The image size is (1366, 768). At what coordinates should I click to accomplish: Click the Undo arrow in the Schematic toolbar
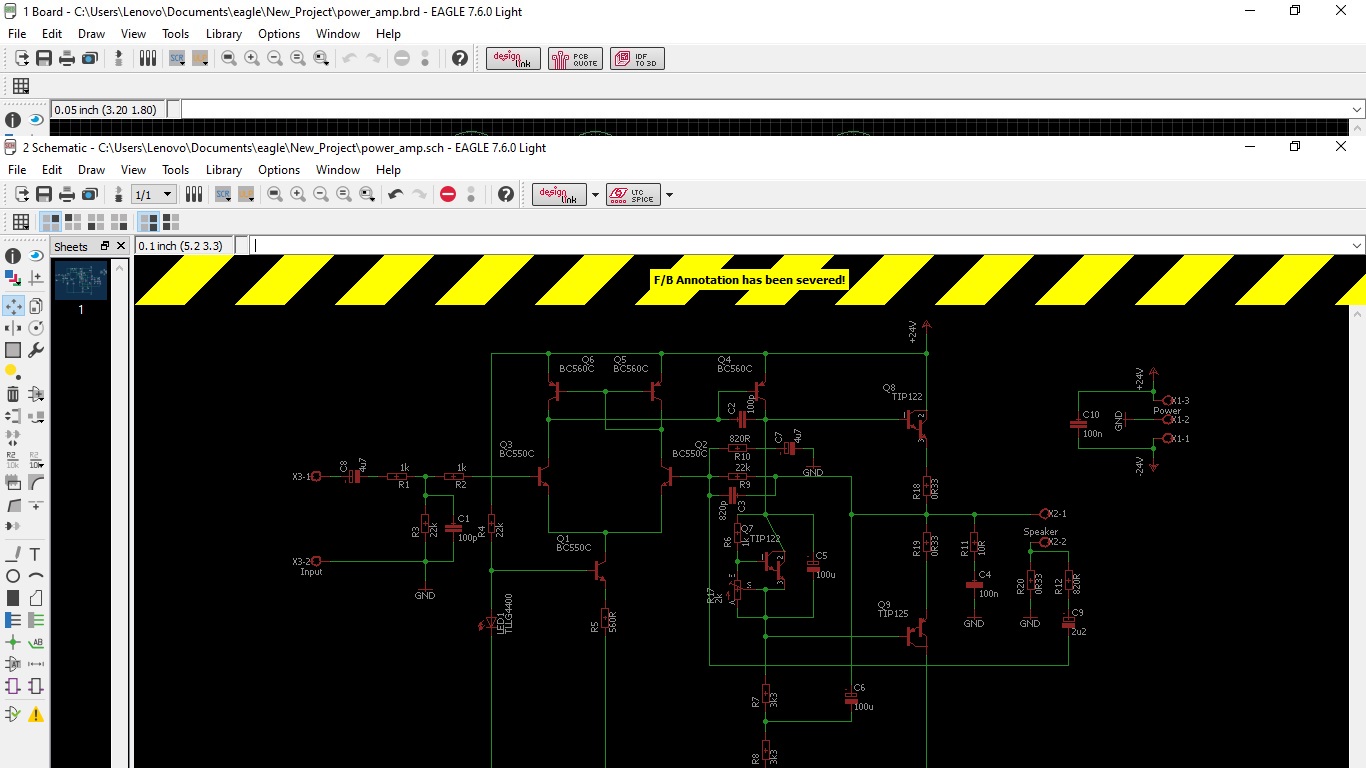click(396, 194)
